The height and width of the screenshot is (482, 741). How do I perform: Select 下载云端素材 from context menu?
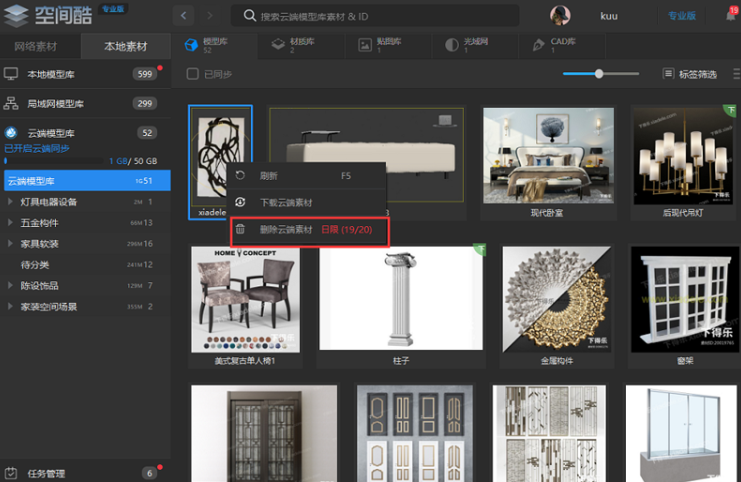(285, 202)
